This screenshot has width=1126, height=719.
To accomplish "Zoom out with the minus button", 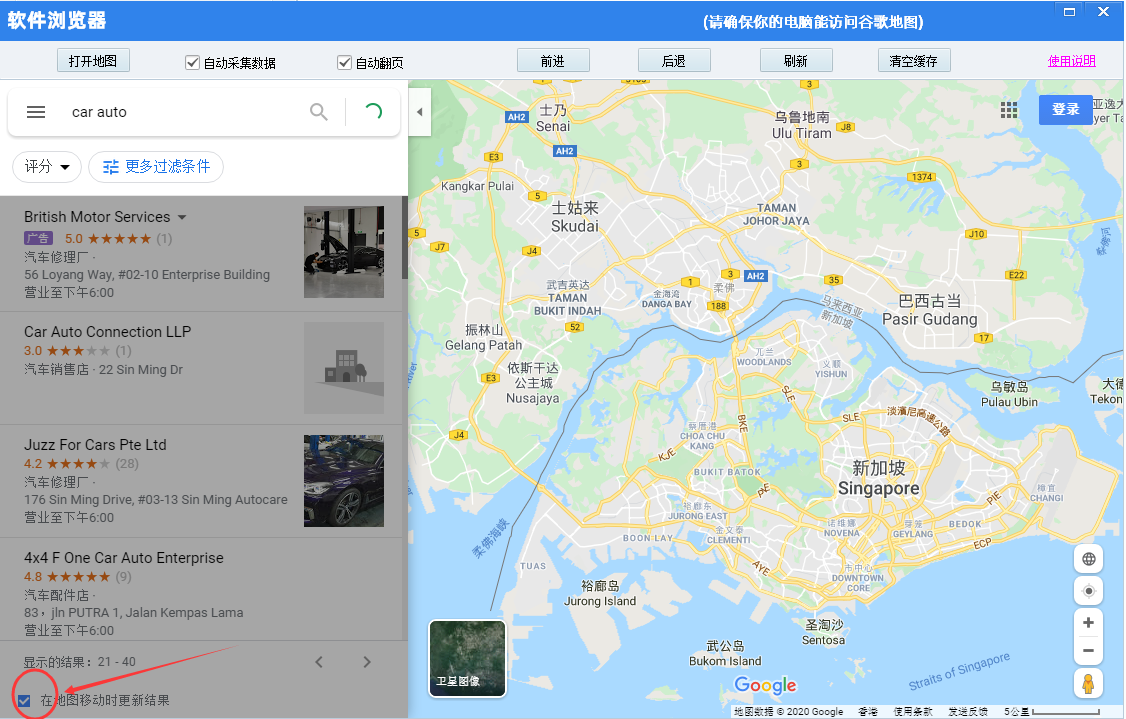I will pos(1089,650).
